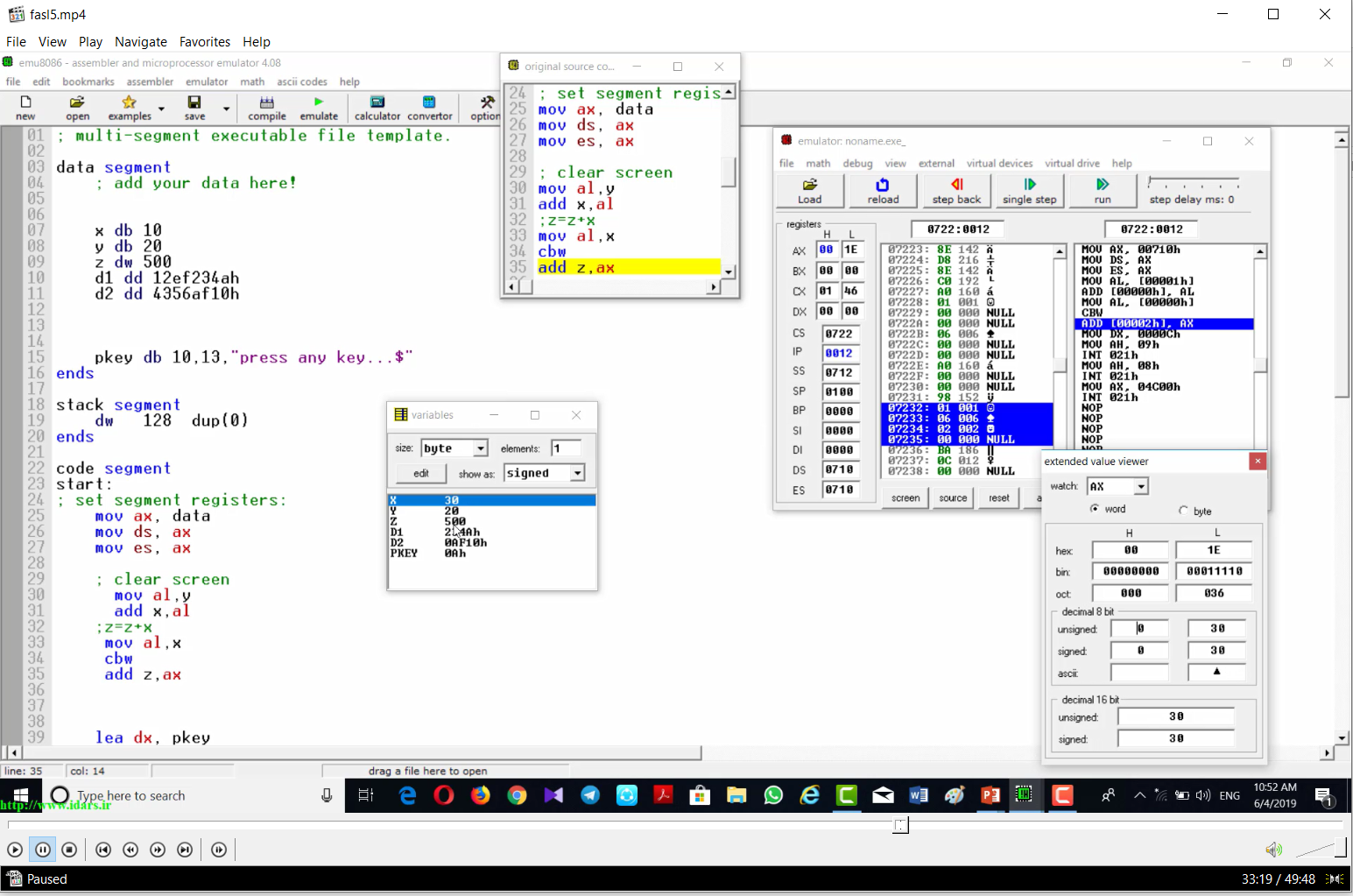This screenshot has width=1353, height=896.
Task: Reload the program in the emulator
Action: coord(883,190)
